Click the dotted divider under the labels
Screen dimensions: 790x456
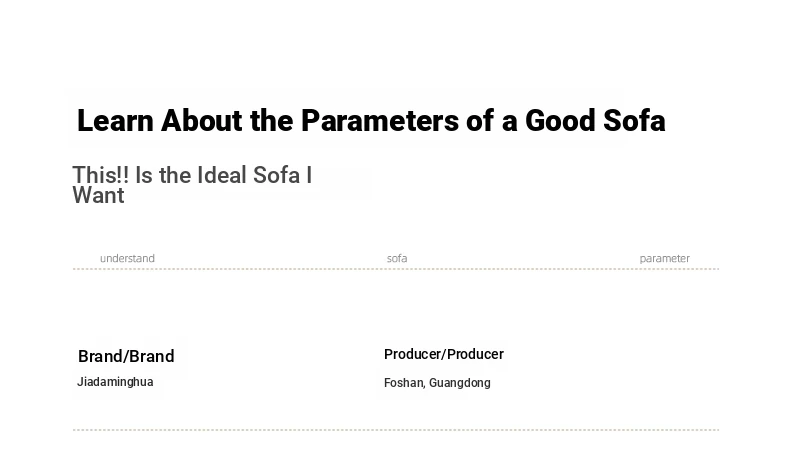pos(396,269)
